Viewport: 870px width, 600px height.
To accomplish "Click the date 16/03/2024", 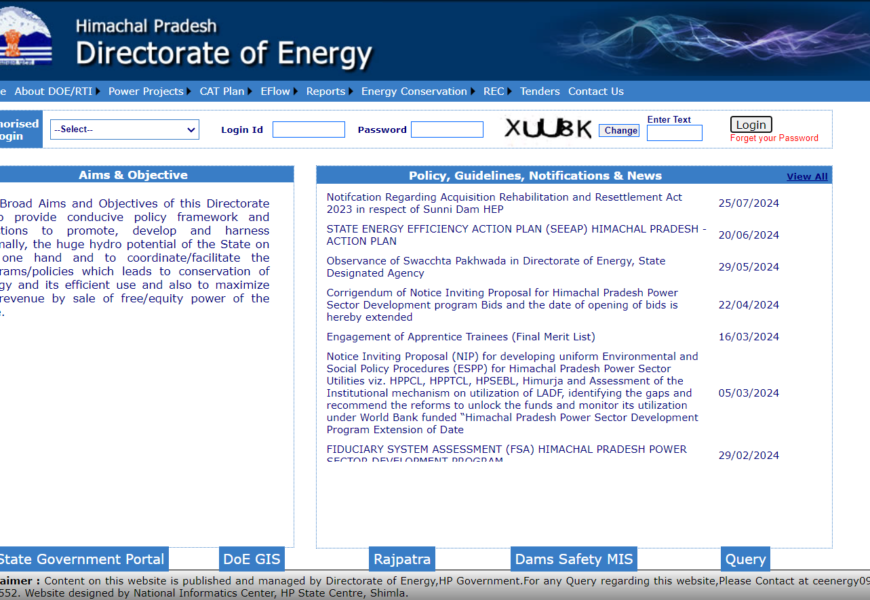I will pyautogui.click(x=748, y=337).
